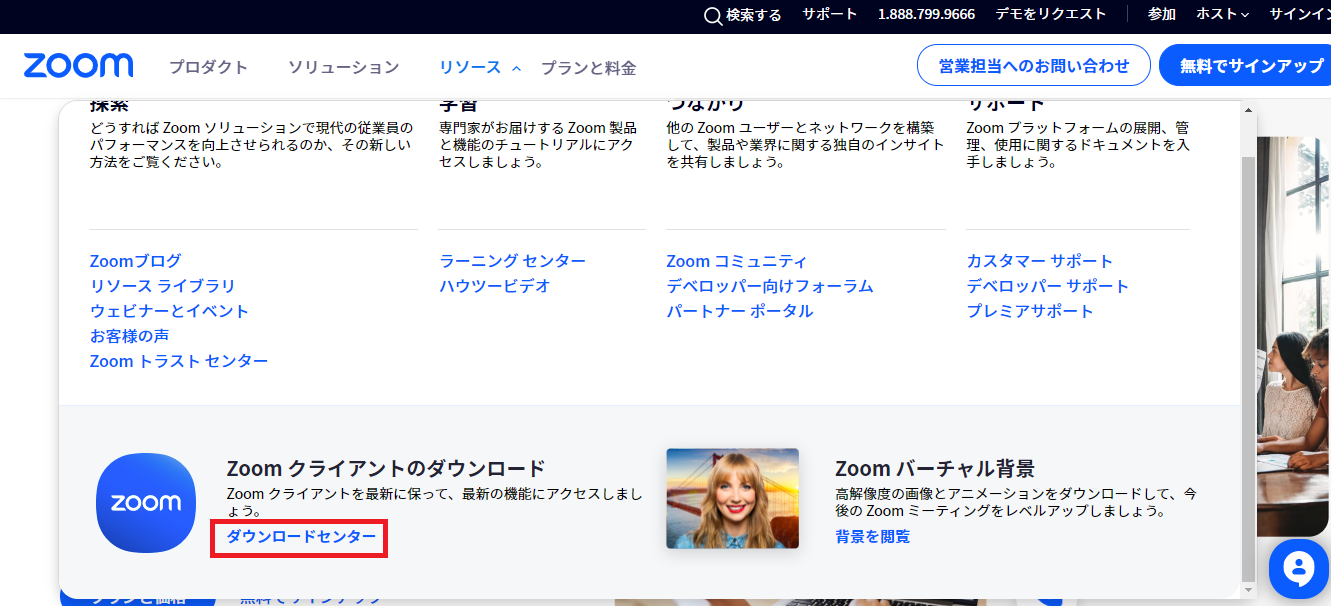Visit Zoom コミュニティ link

pyautogui.click(x=736, y=261)
